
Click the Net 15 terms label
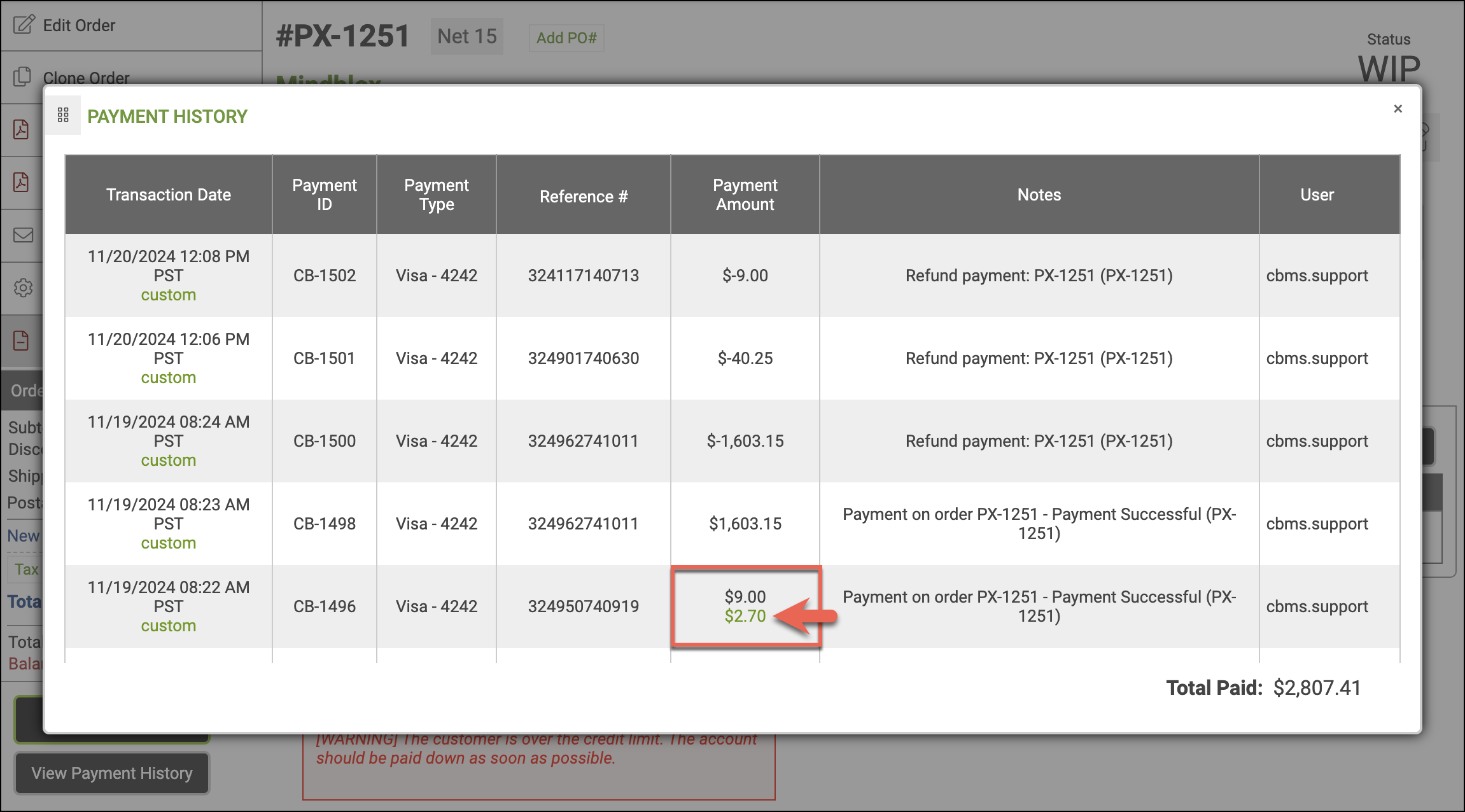(466, 36)
